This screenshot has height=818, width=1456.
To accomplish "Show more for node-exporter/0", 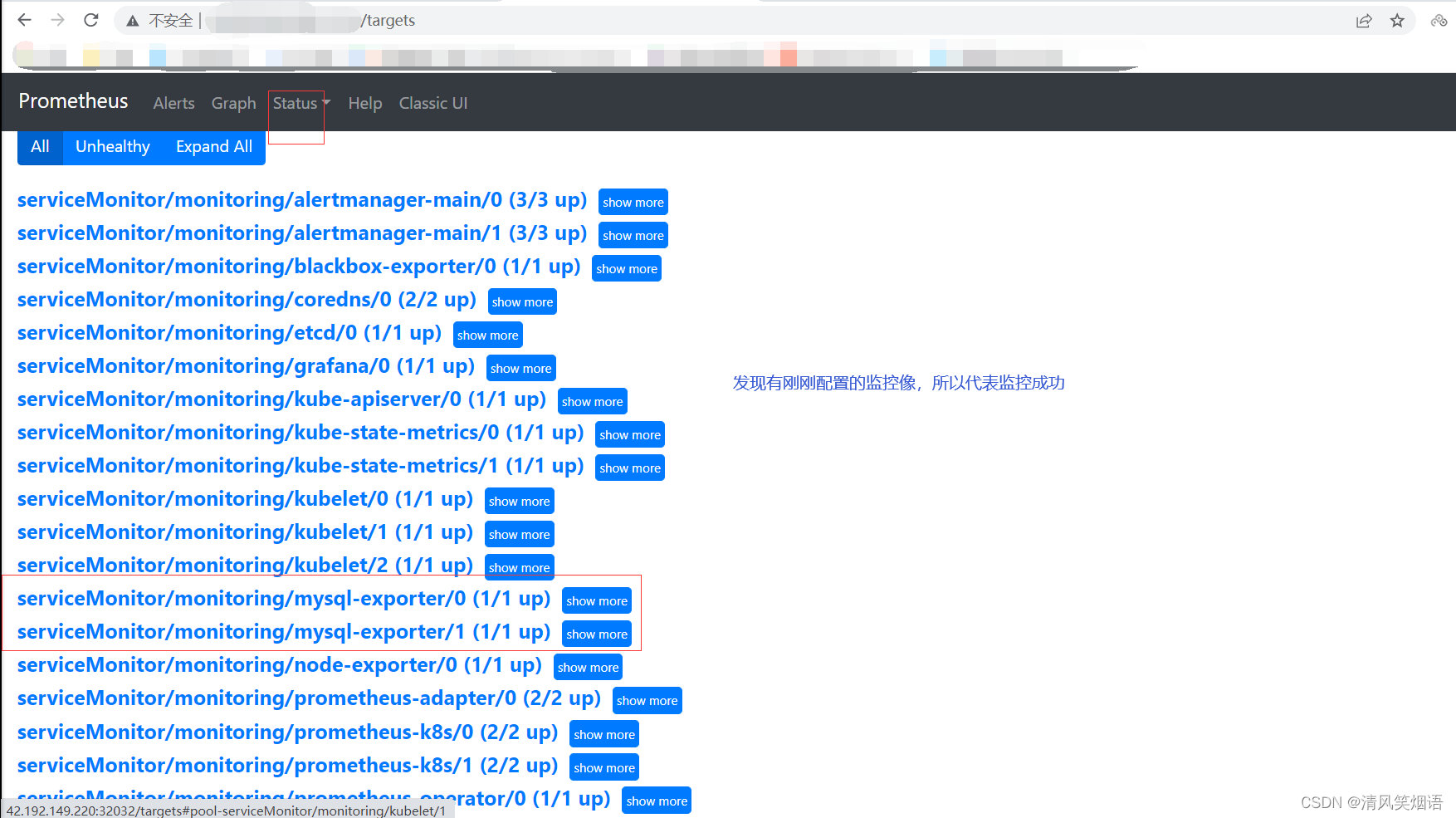I will (x=589, y=667).
